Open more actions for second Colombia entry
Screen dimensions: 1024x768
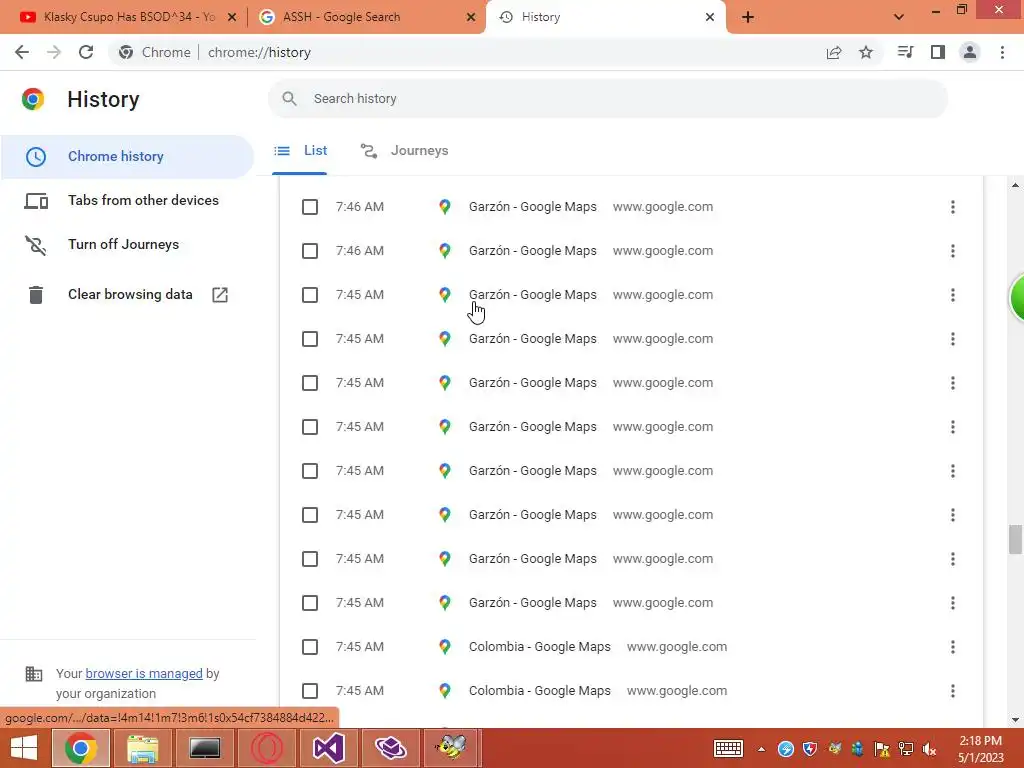pos(953,691)
